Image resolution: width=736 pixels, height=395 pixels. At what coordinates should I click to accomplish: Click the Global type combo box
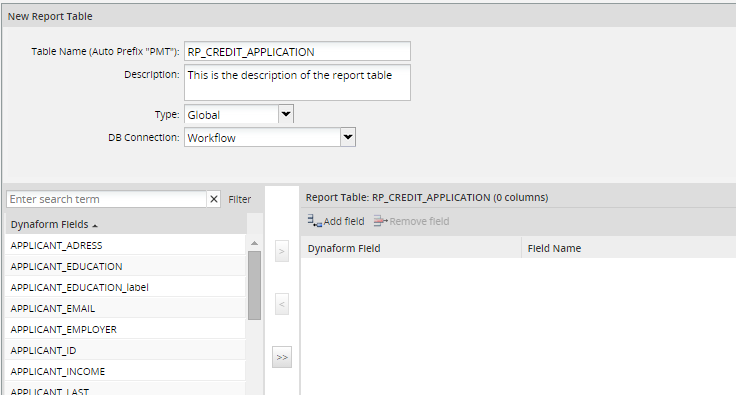click(231, 114)
